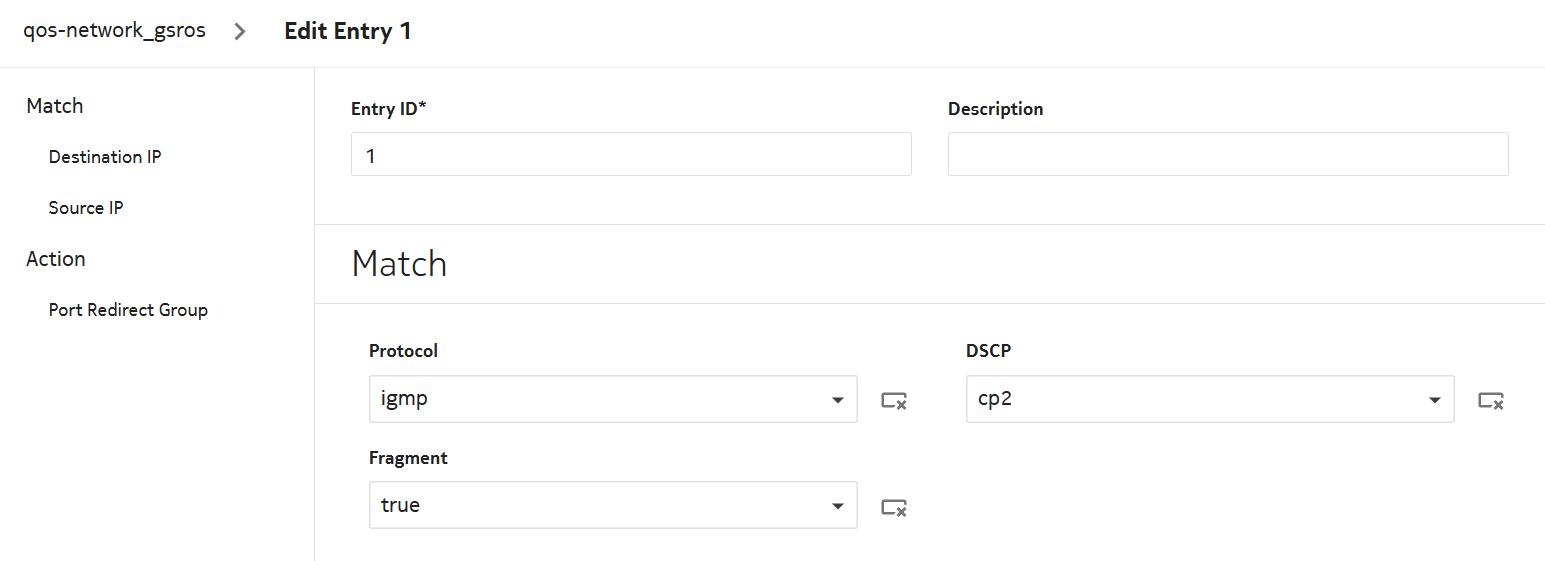
Task: Open Port Redirect Group in sidebar
Action: point(128,310)
